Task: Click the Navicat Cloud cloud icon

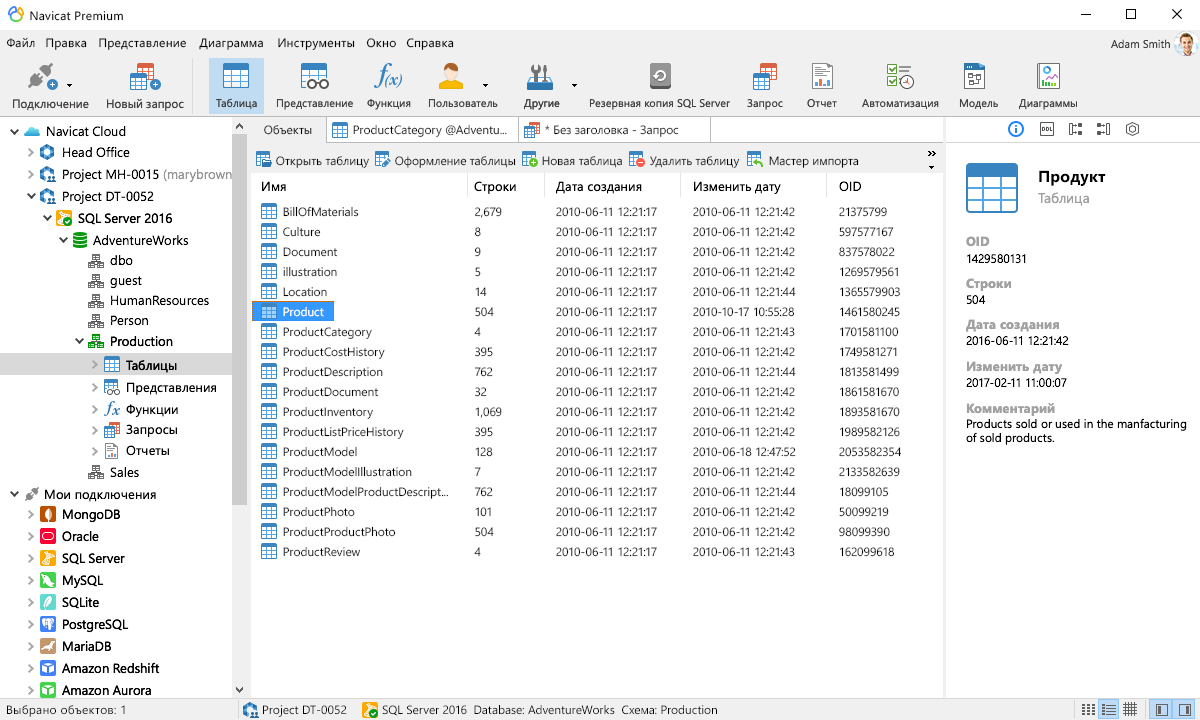Action: 32,131
